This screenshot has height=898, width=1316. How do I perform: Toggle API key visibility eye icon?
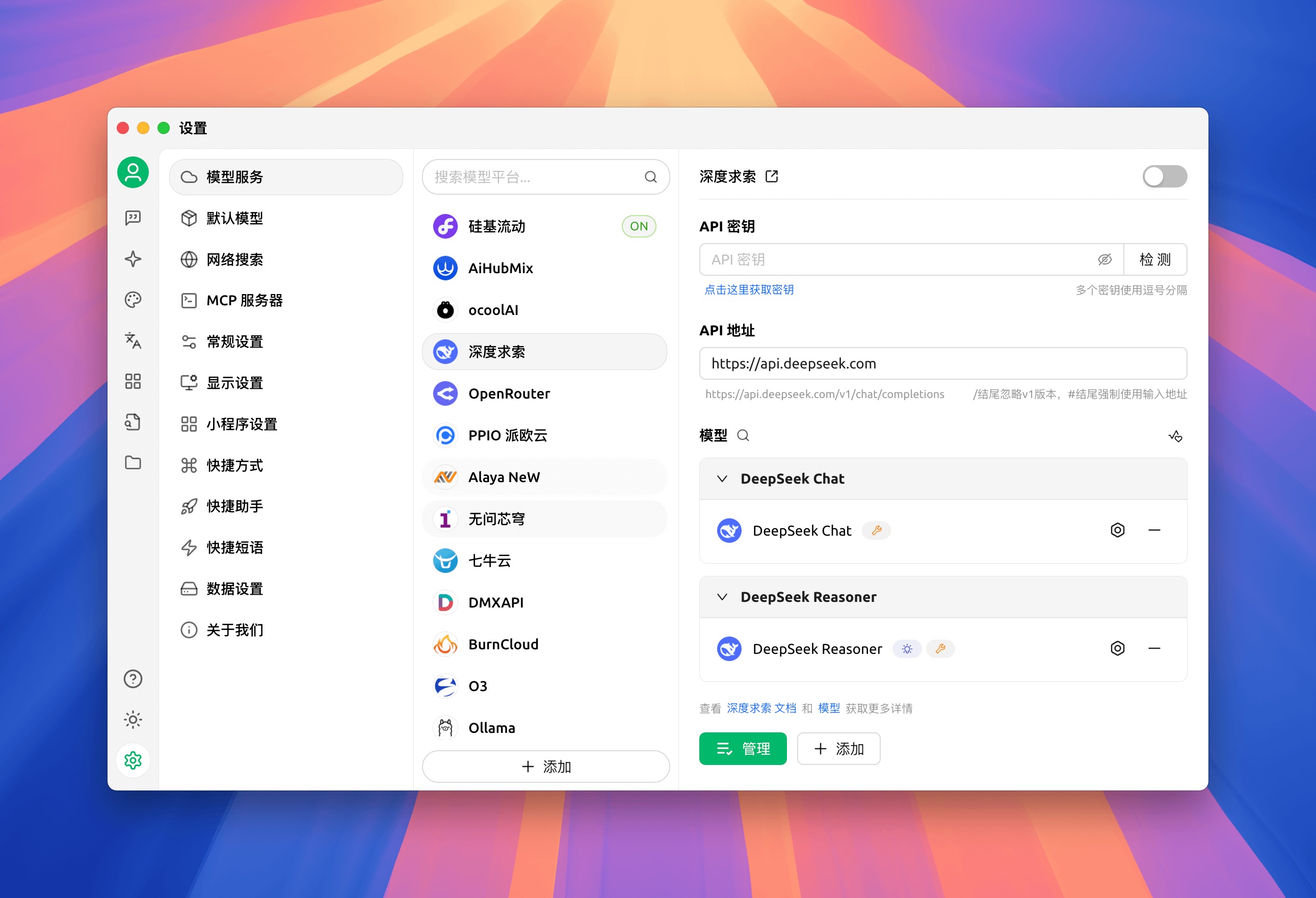(1105, 260)
